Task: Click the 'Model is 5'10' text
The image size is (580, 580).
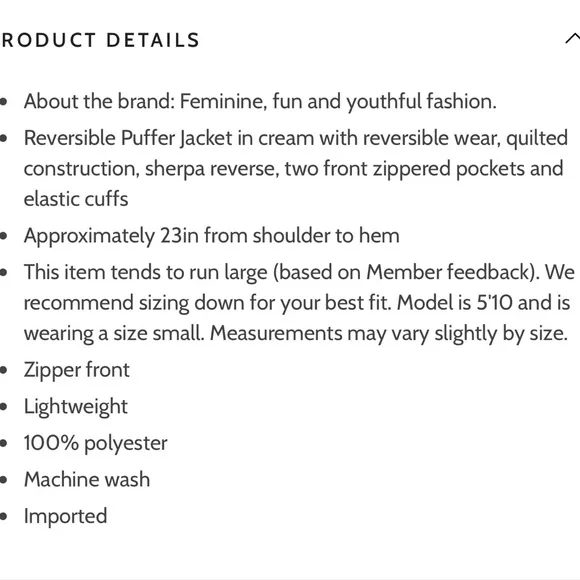Action: point(455,303)
